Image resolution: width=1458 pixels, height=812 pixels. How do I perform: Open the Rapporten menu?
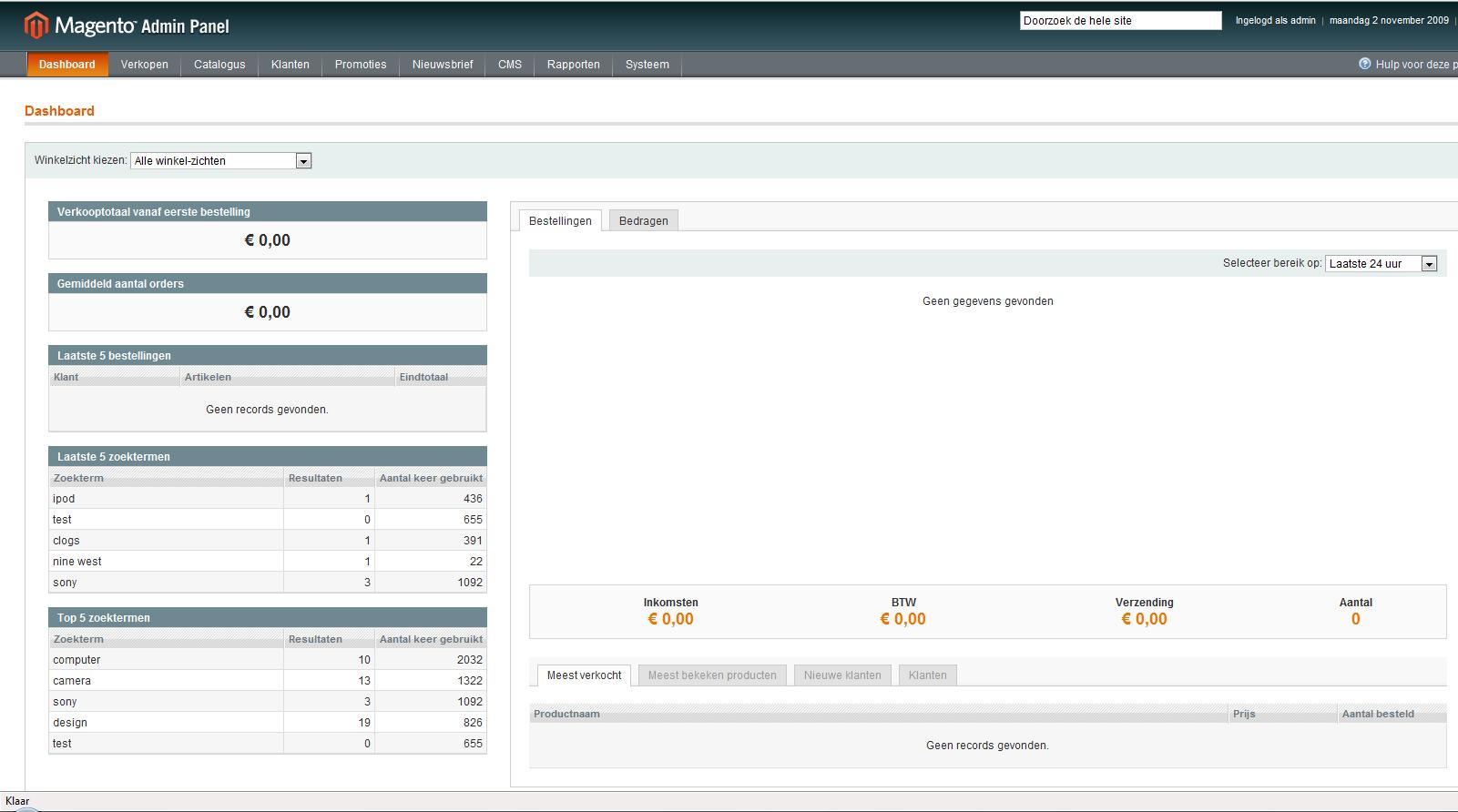(574, 65)
